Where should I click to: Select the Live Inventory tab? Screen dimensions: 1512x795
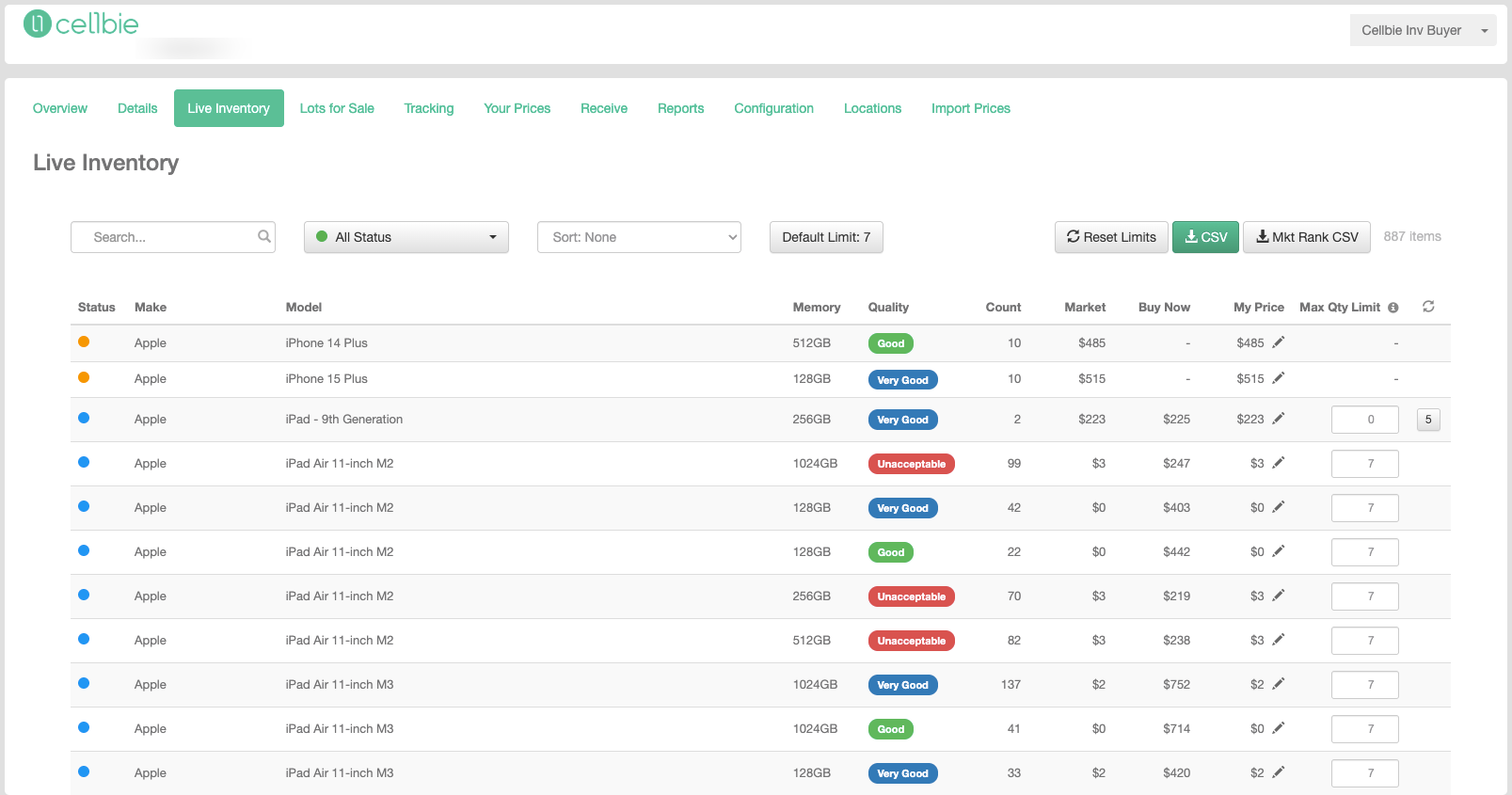tap(229, 108)
